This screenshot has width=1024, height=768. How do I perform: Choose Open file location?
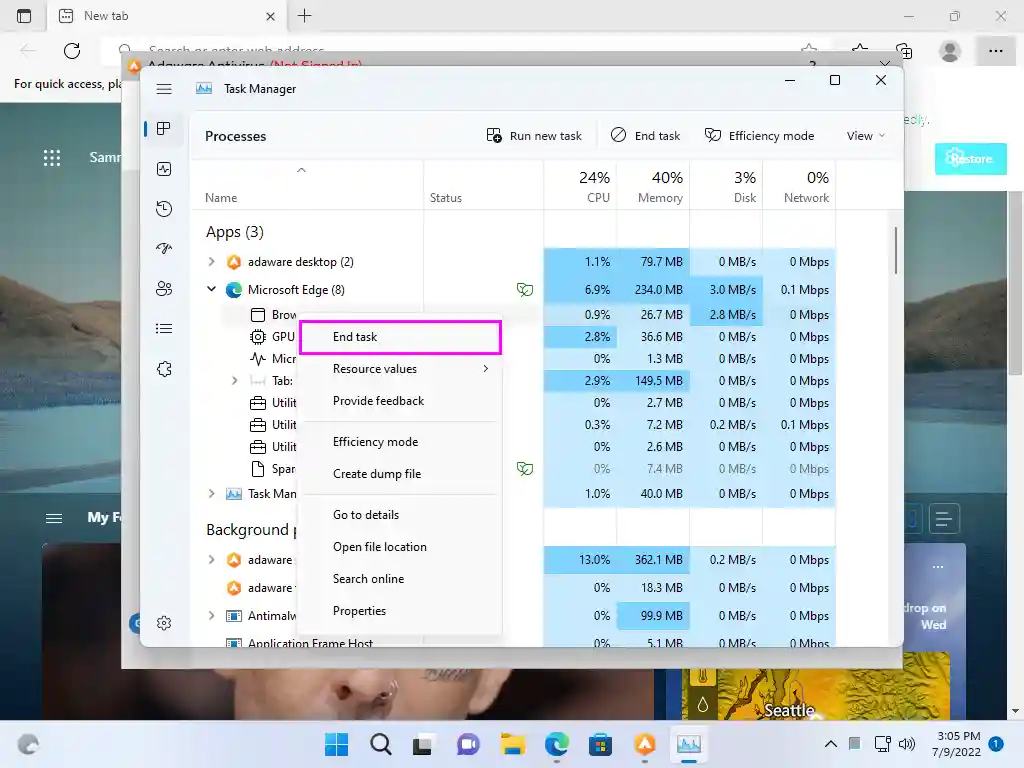[400, 547]
